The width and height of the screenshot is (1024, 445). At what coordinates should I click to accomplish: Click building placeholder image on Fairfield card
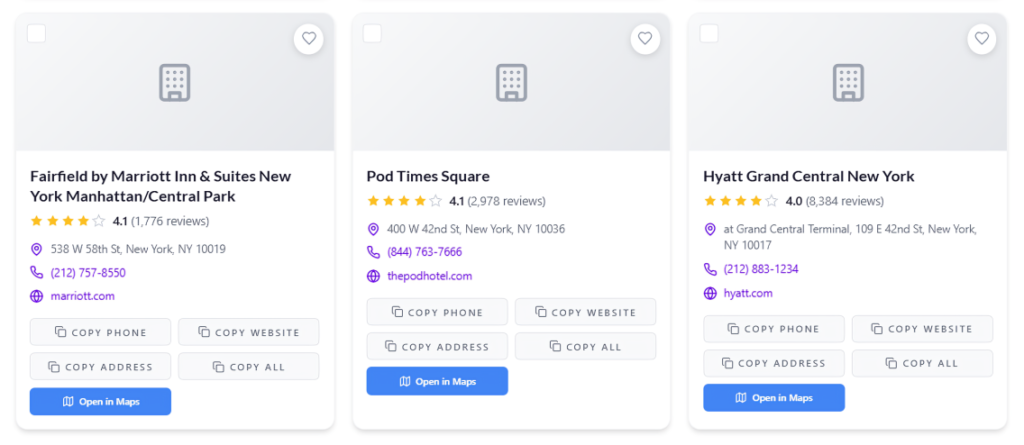[174, 82]
